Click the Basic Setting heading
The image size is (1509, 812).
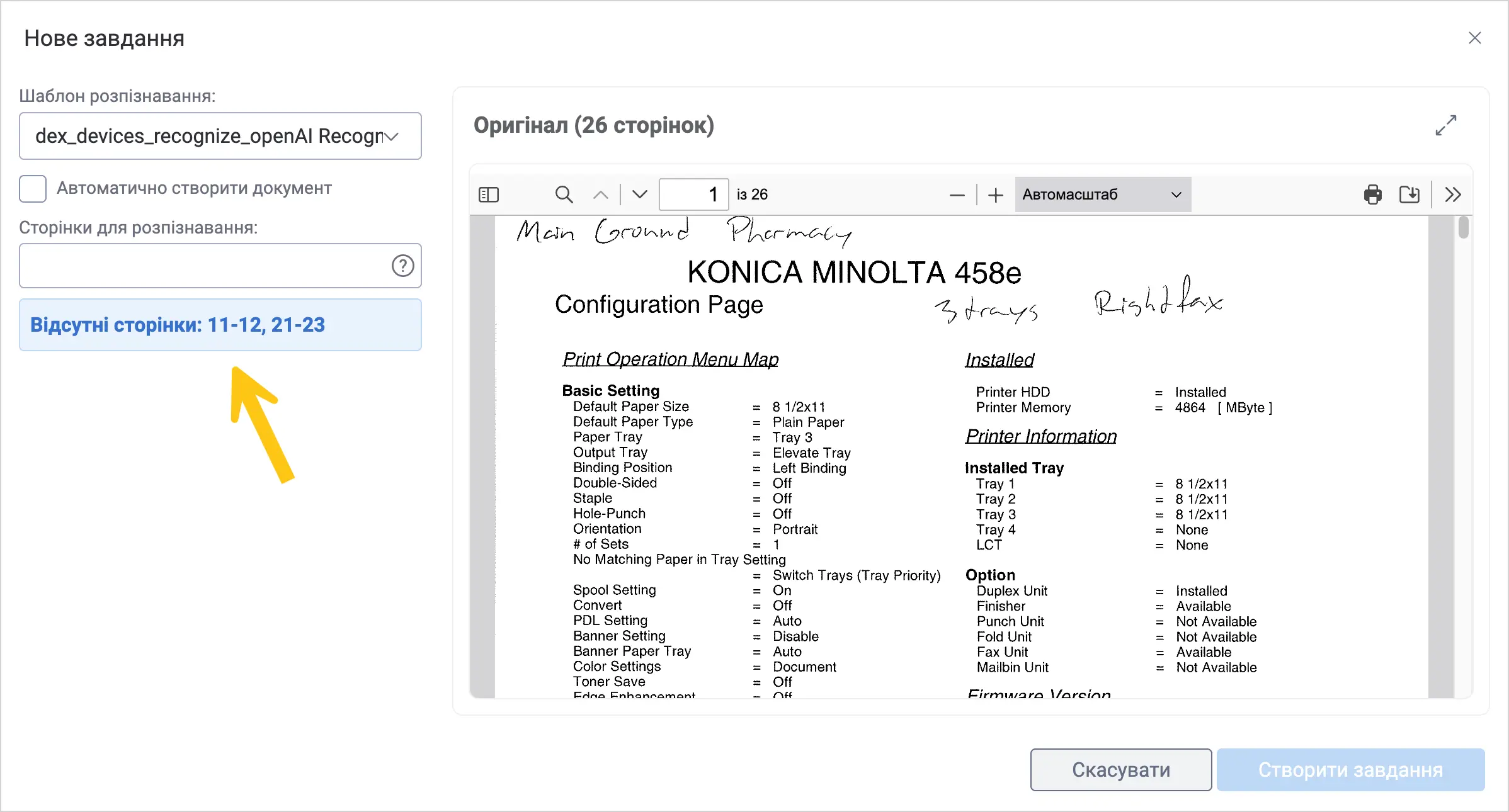(611, 391)
